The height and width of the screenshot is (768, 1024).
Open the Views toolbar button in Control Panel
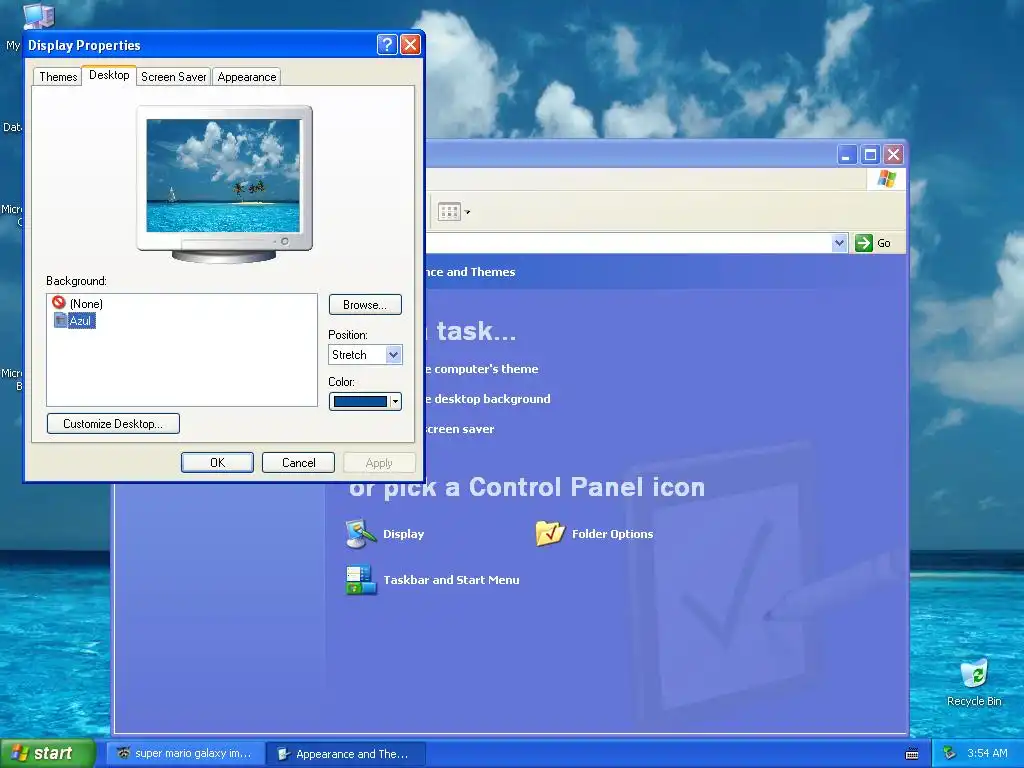(x=449, y=212)
